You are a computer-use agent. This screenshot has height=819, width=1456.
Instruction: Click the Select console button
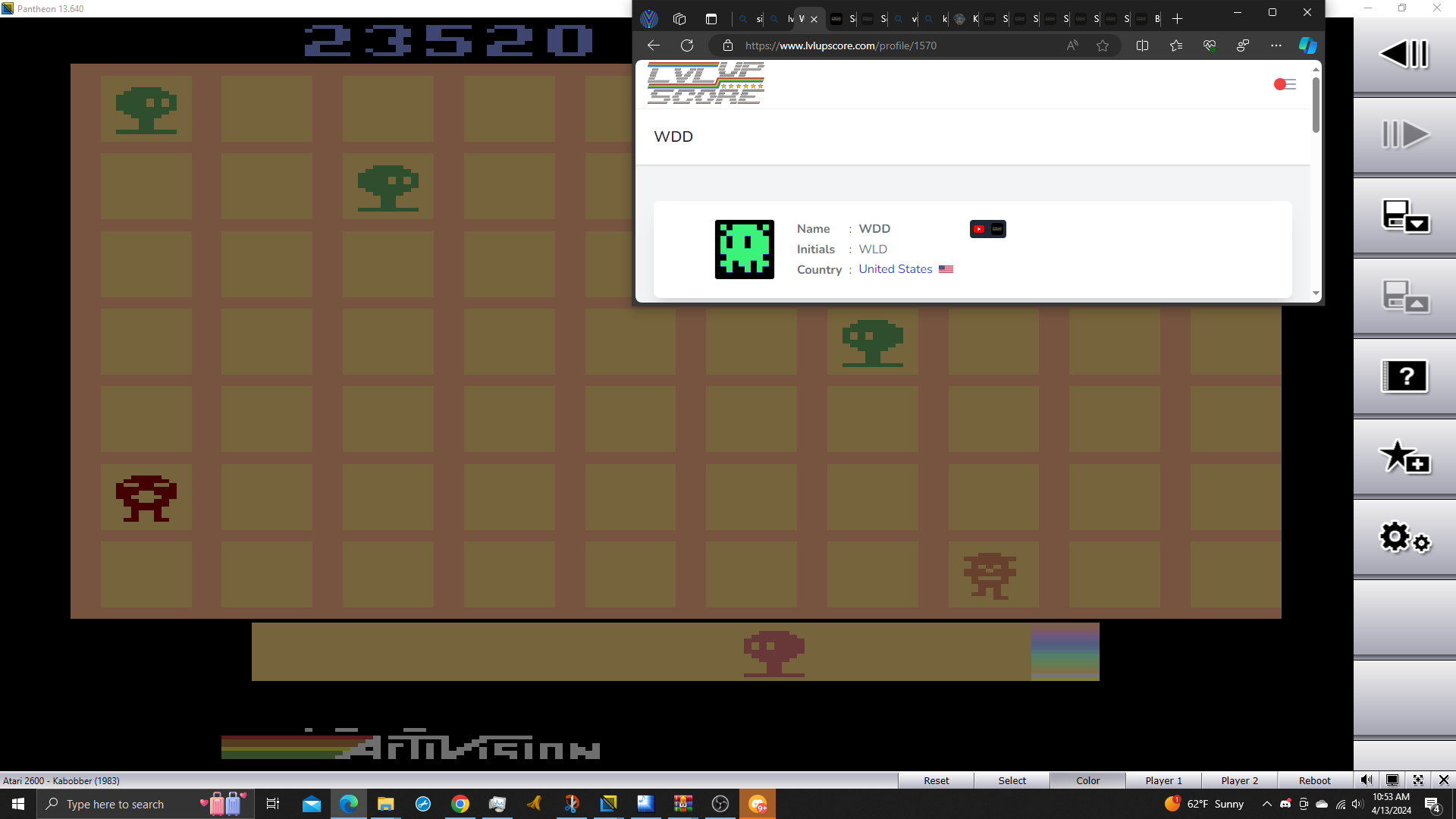point(1012,780)
